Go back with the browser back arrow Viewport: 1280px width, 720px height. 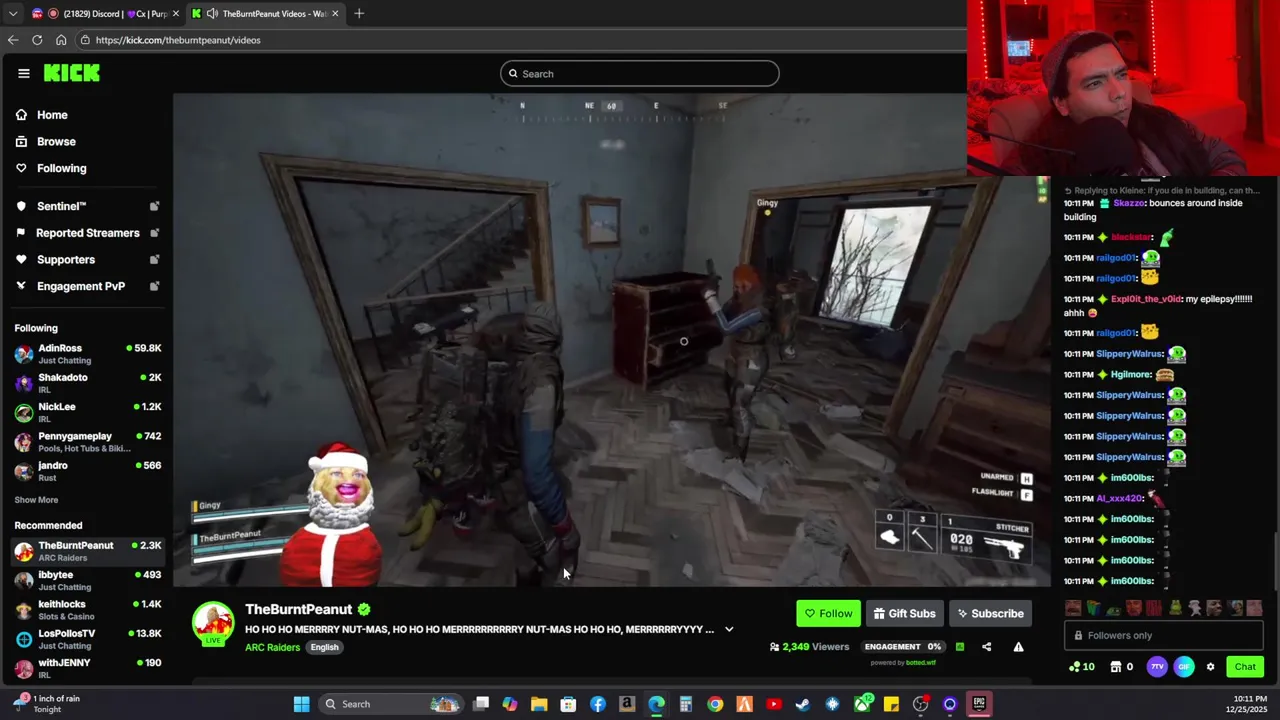(13, 40)
